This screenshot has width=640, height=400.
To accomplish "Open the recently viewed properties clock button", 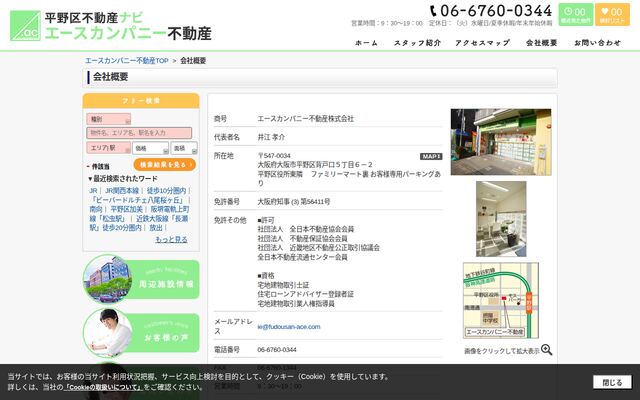I will [576, 14].
